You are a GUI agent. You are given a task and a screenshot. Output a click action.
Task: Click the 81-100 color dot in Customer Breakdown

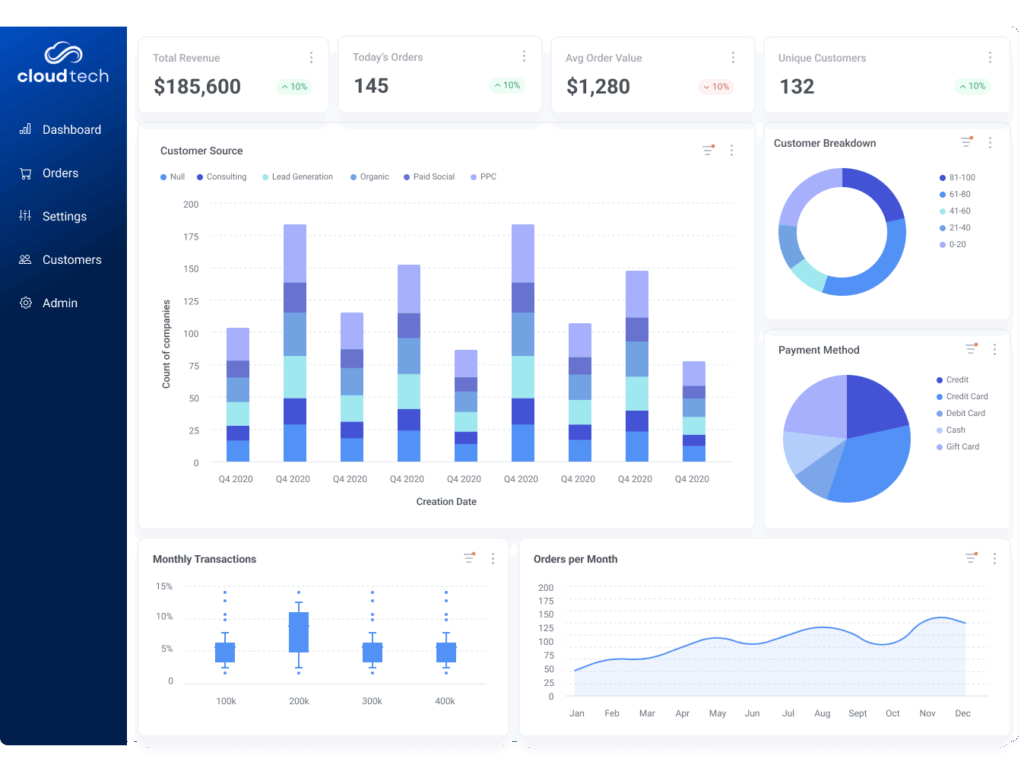point(941,178)
